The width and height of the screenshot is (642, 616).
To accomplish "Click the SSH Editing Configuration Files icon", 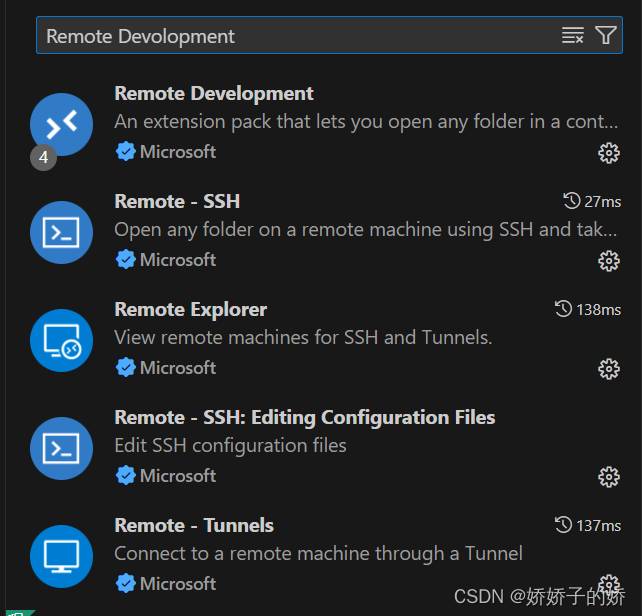I will click(x=61, y=448).
